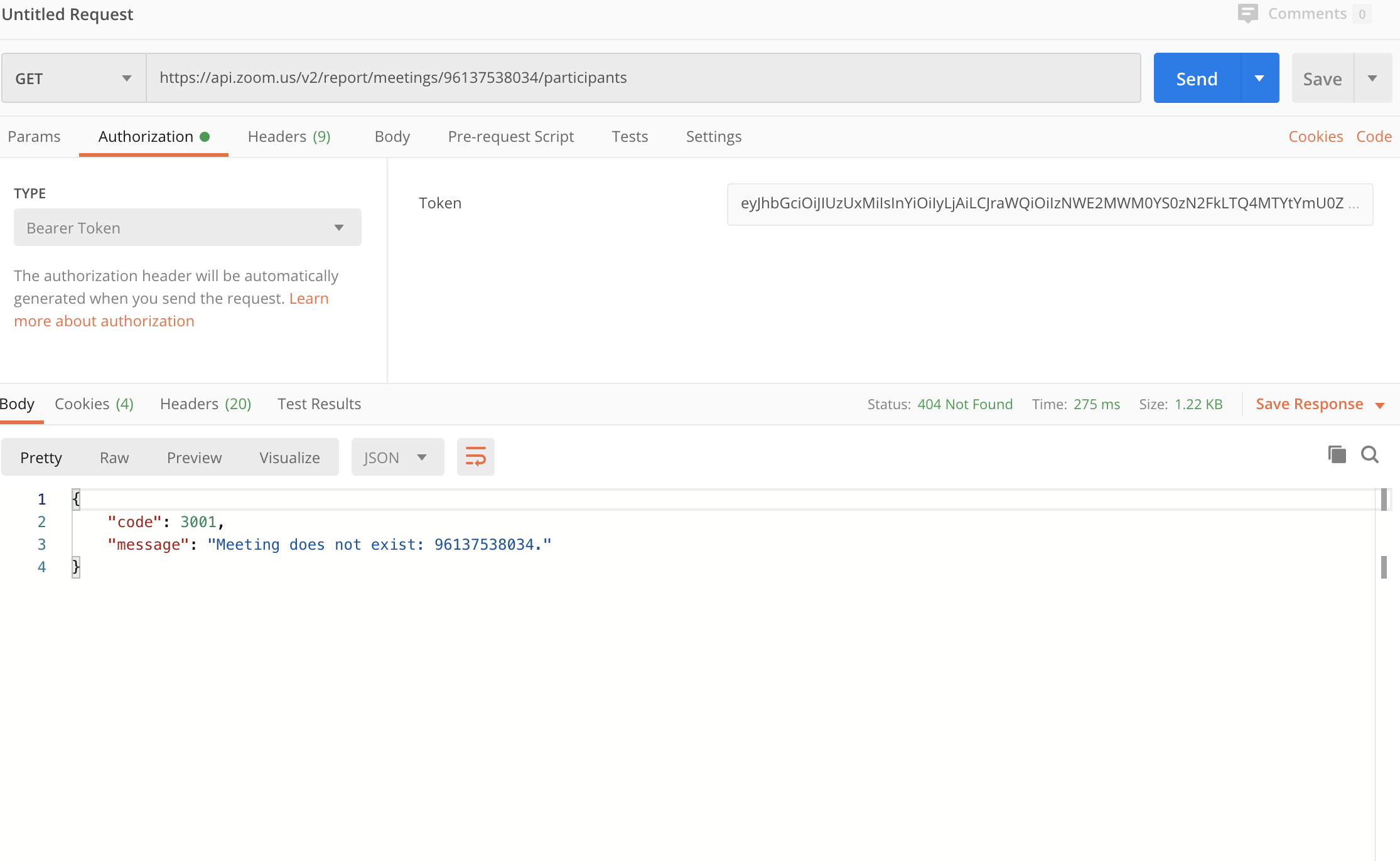Toggle line wrap icon in response toolbar
Image resolution: width=1400 pixels, height=861 pixels.
pyautogui.click(x=475, y=457)
